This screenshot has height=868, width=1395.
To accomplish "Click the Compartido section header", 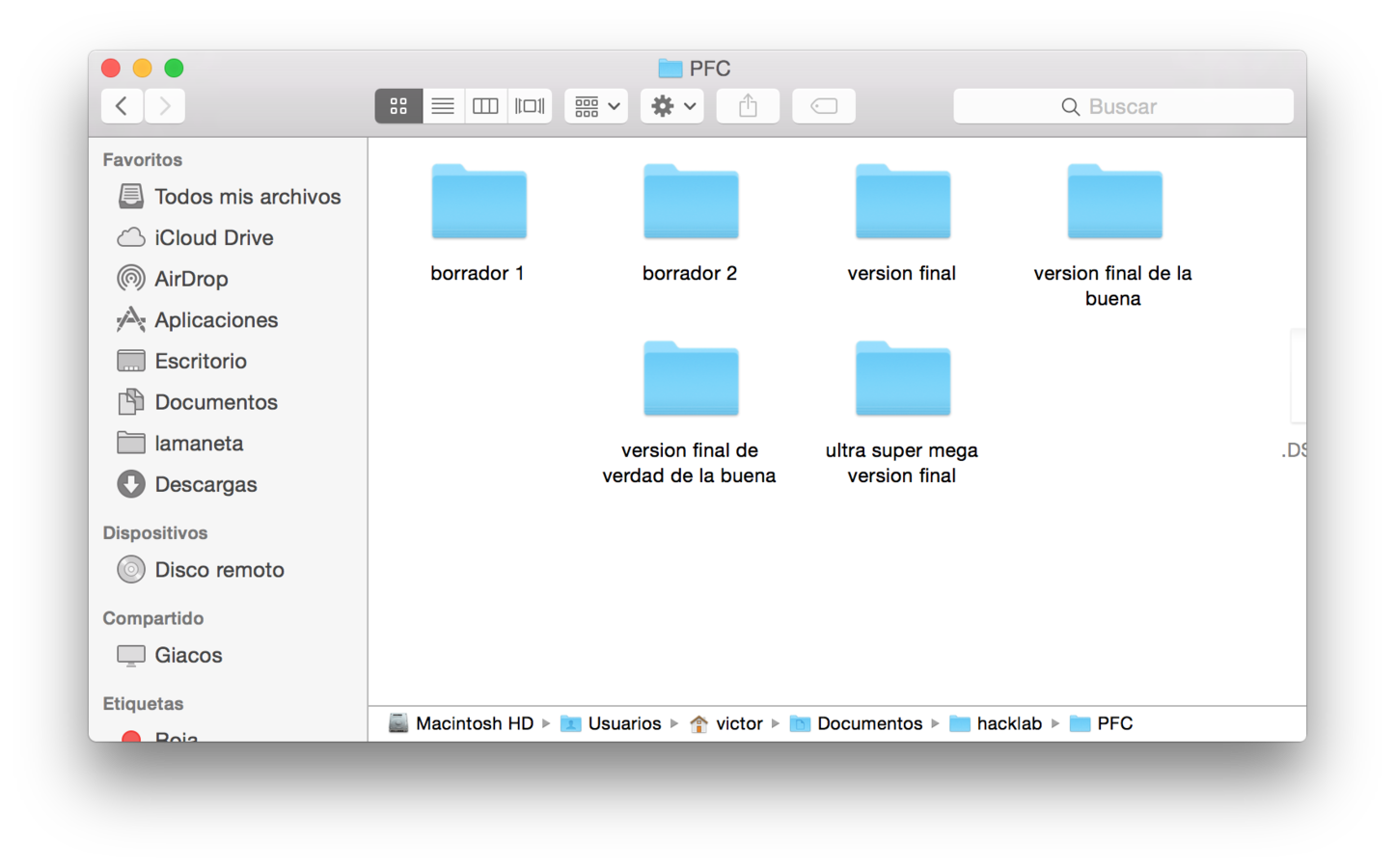I will point(153,618).
